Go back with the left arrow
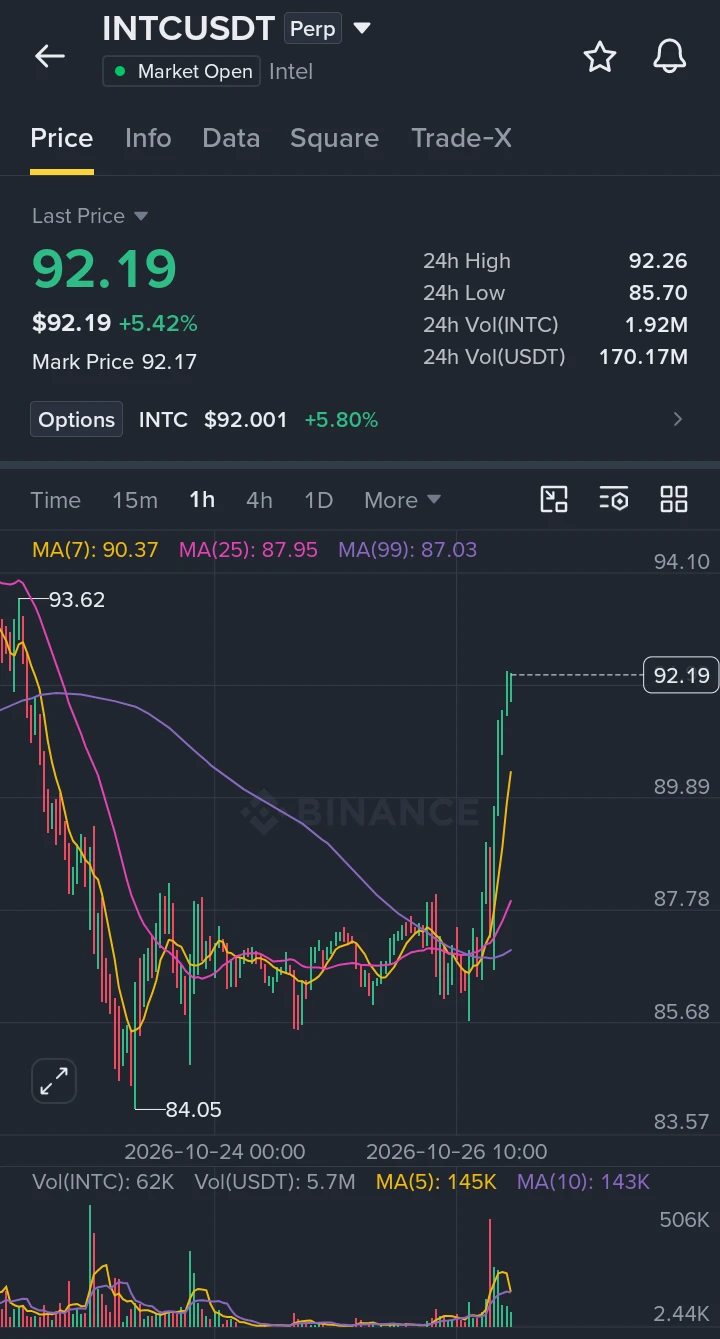The image size is (720, 1339). [x=50, y=56]
